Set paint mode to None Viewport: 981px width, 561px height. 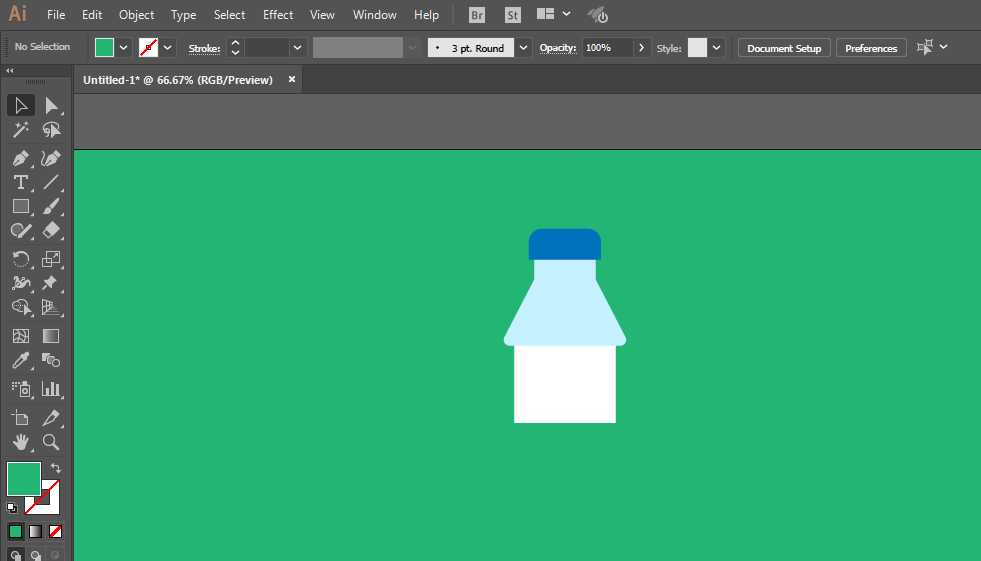[56, 531]
